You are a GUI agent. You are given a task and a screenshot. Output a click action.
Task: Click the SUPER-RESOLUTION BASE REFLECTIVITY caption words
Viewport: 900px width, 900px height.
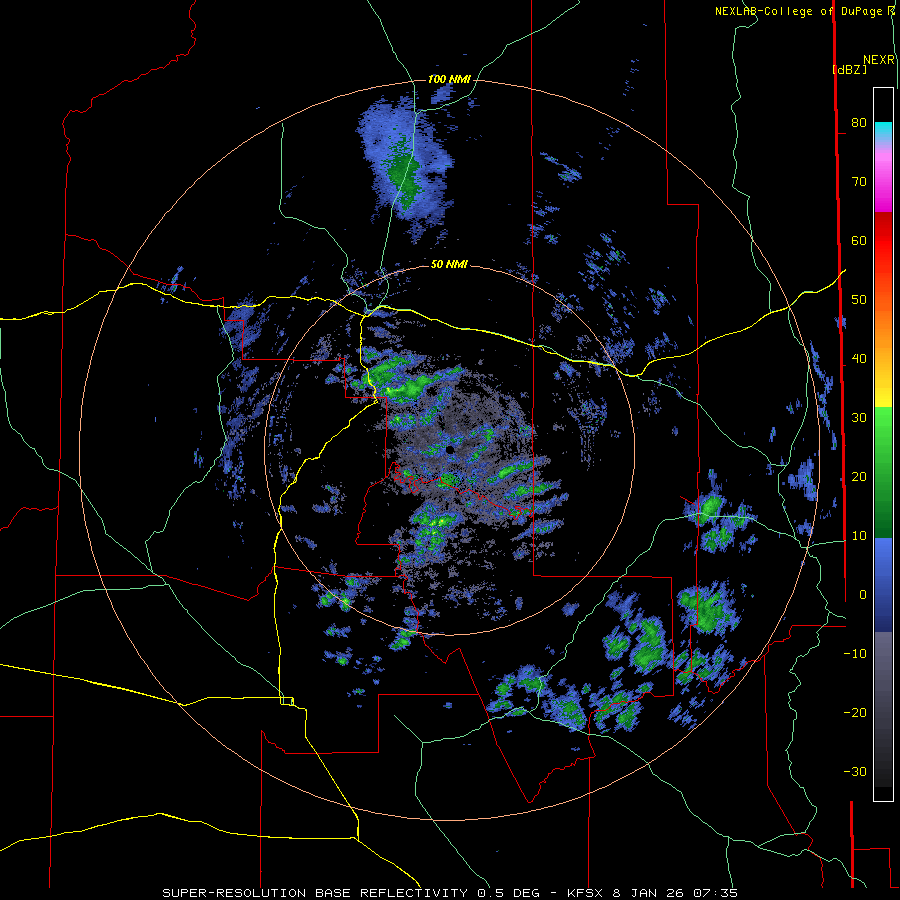tap(315, 893)
